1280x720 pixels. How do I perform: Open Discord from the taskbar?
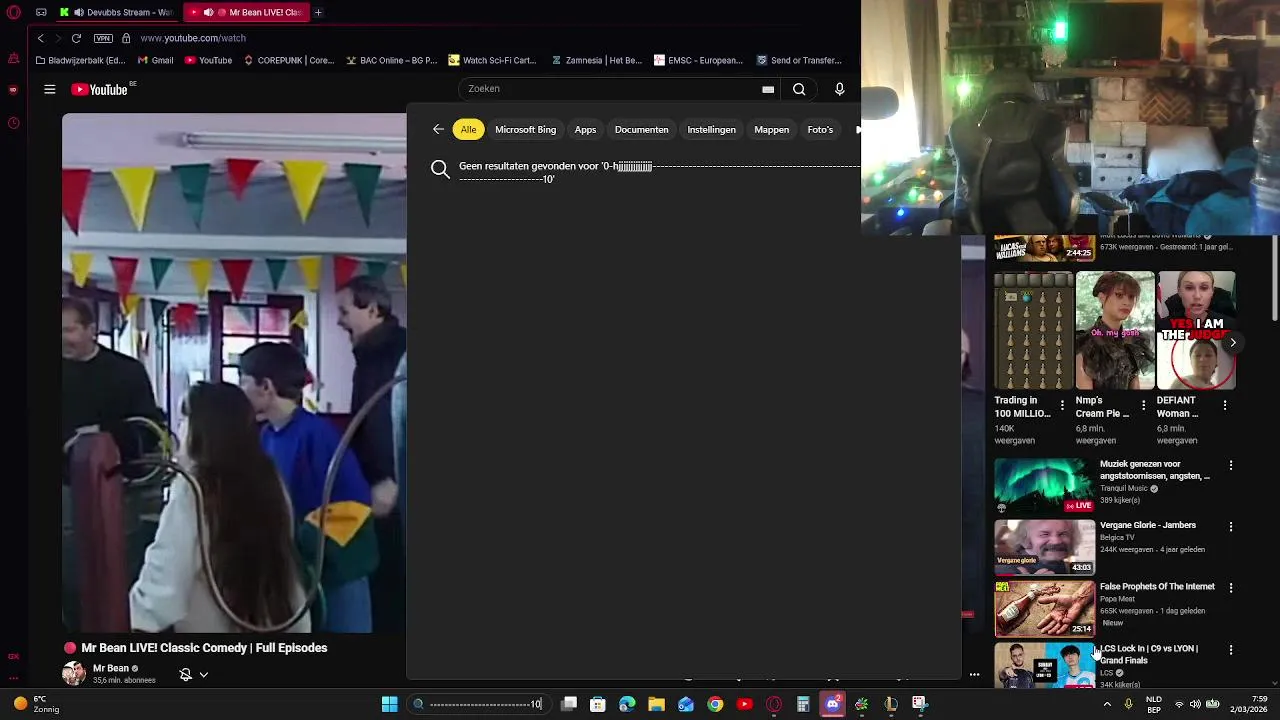tap(832, 704)
